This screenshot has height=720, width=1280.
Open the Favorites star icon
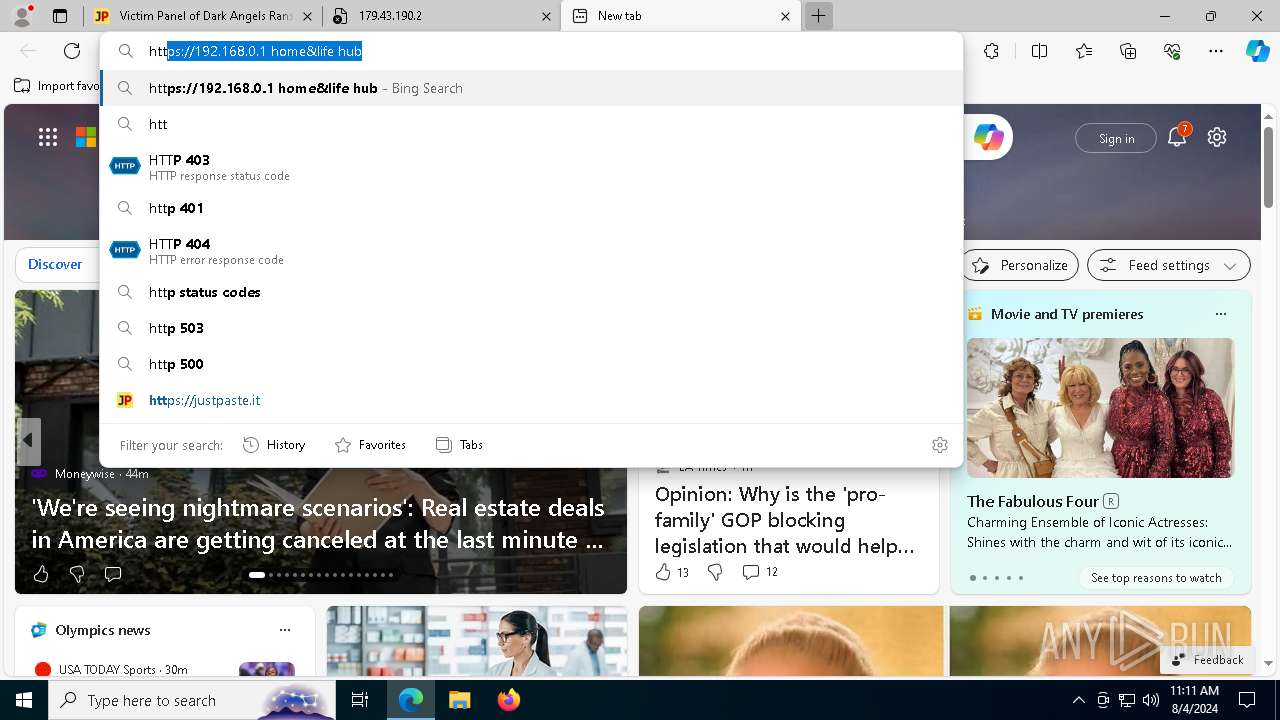tap(1084, 51)
